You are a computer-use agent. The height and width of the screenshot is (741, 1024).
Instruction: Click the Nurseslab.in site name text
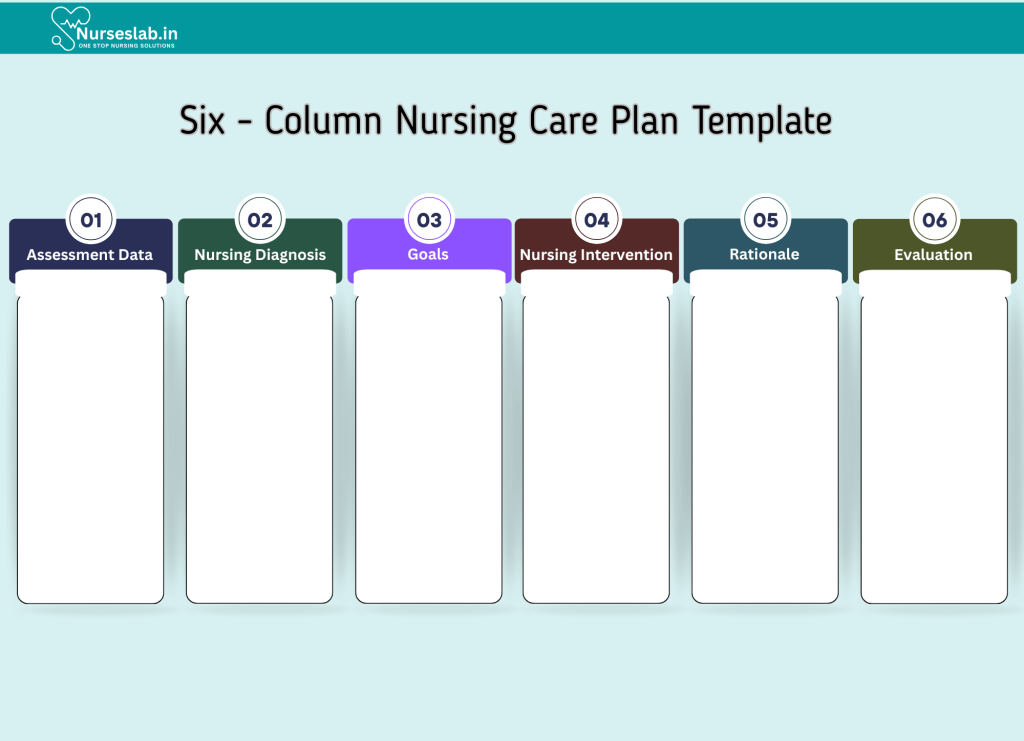[x=128, y=33]
